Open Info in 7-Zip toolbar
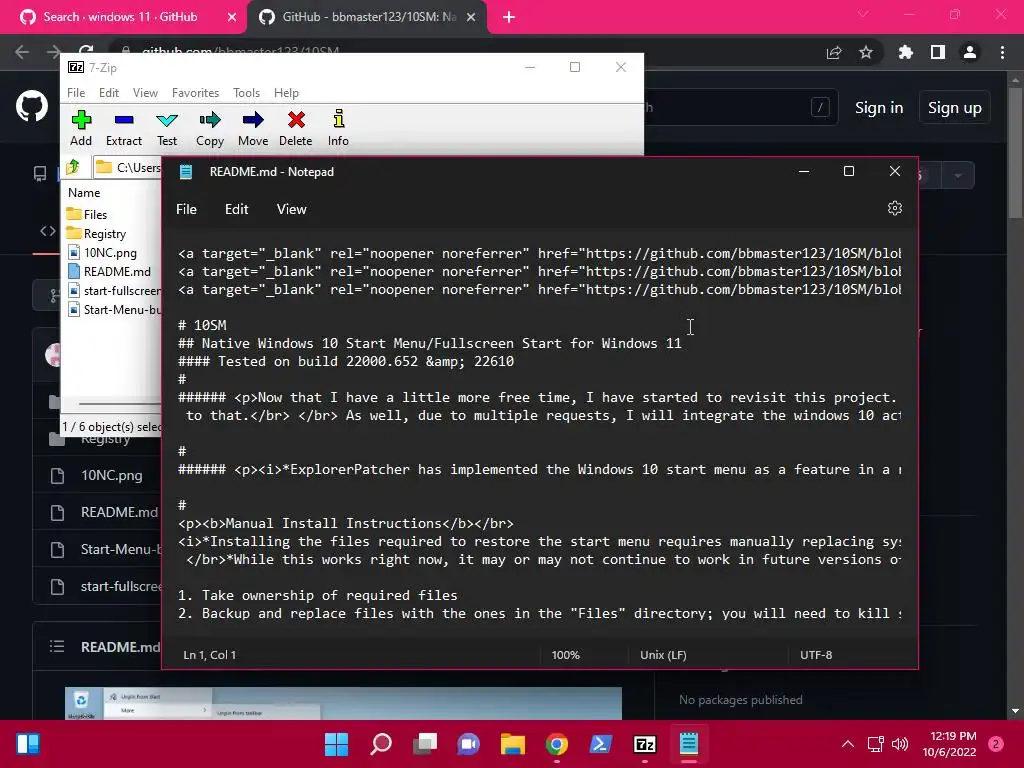The image size is (1024, 768). 338,128
